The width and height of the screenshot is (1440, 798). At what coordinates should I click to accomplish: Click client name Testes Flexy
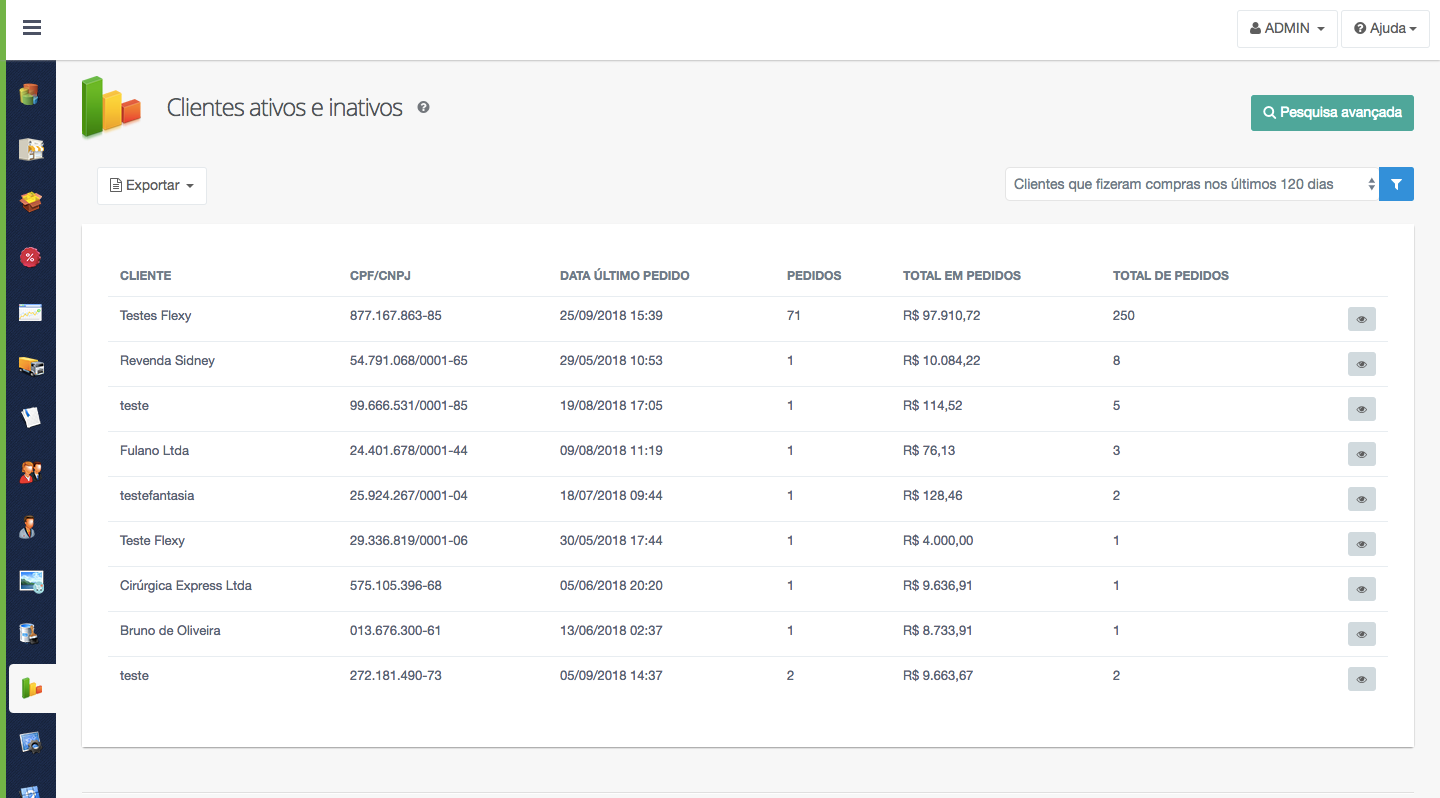pyautogui.click(x=156, y=316)
